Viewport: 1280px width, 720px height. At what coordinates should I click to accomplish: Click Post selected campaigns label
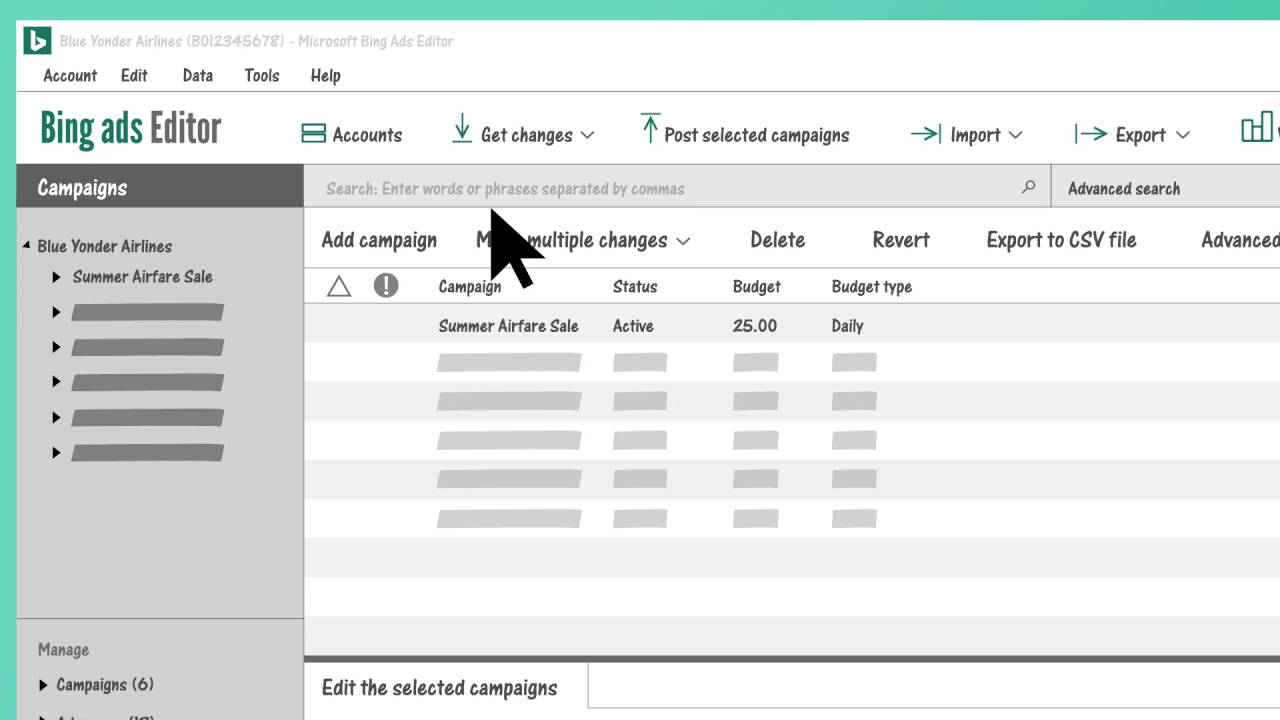(x=757, y=135)
